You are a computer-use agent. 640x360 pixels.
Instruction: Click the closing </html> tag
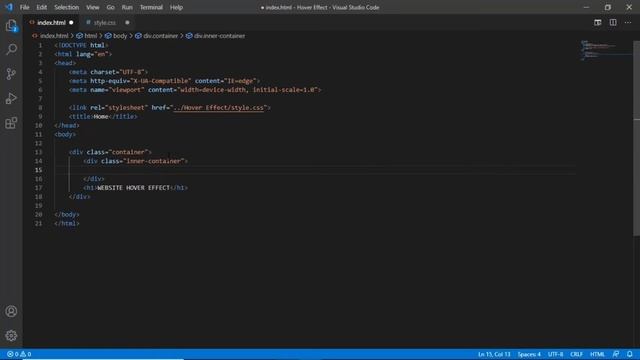pyautogui.click(x=67, y=223)
